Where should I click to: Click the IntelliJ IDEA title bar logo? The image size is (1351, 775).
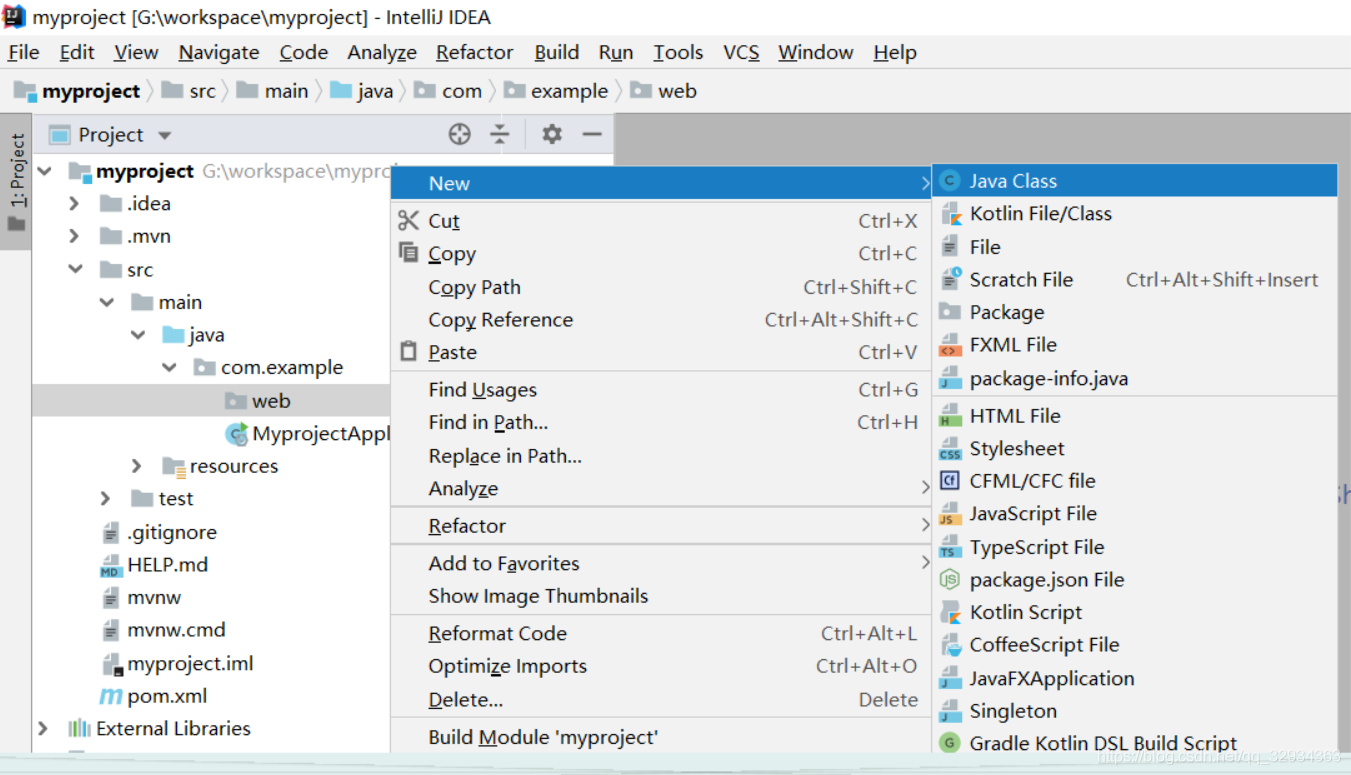click(14, 16)
